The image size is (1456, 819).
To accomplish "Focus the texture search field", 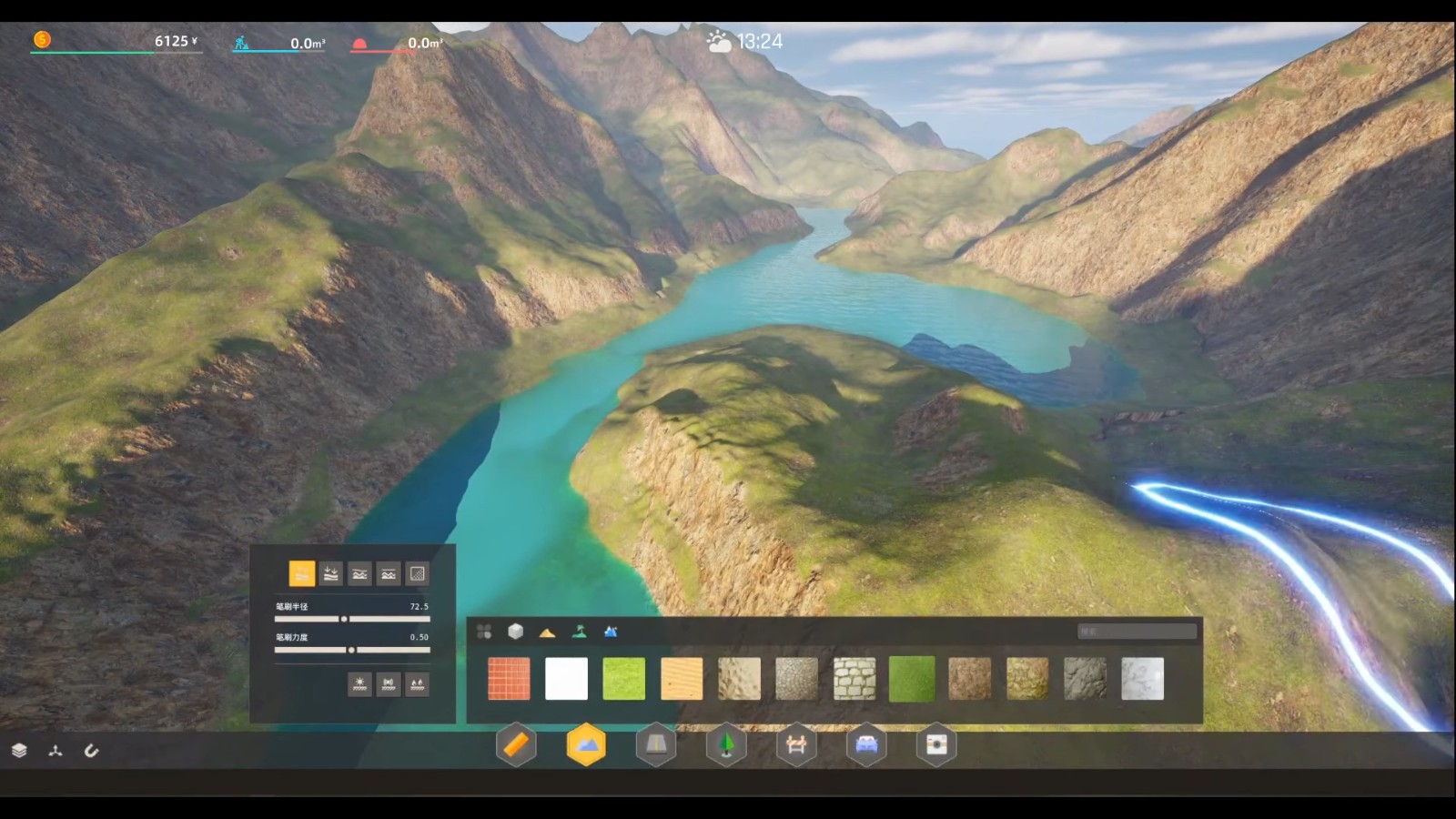I will (x=1137, y=632).
